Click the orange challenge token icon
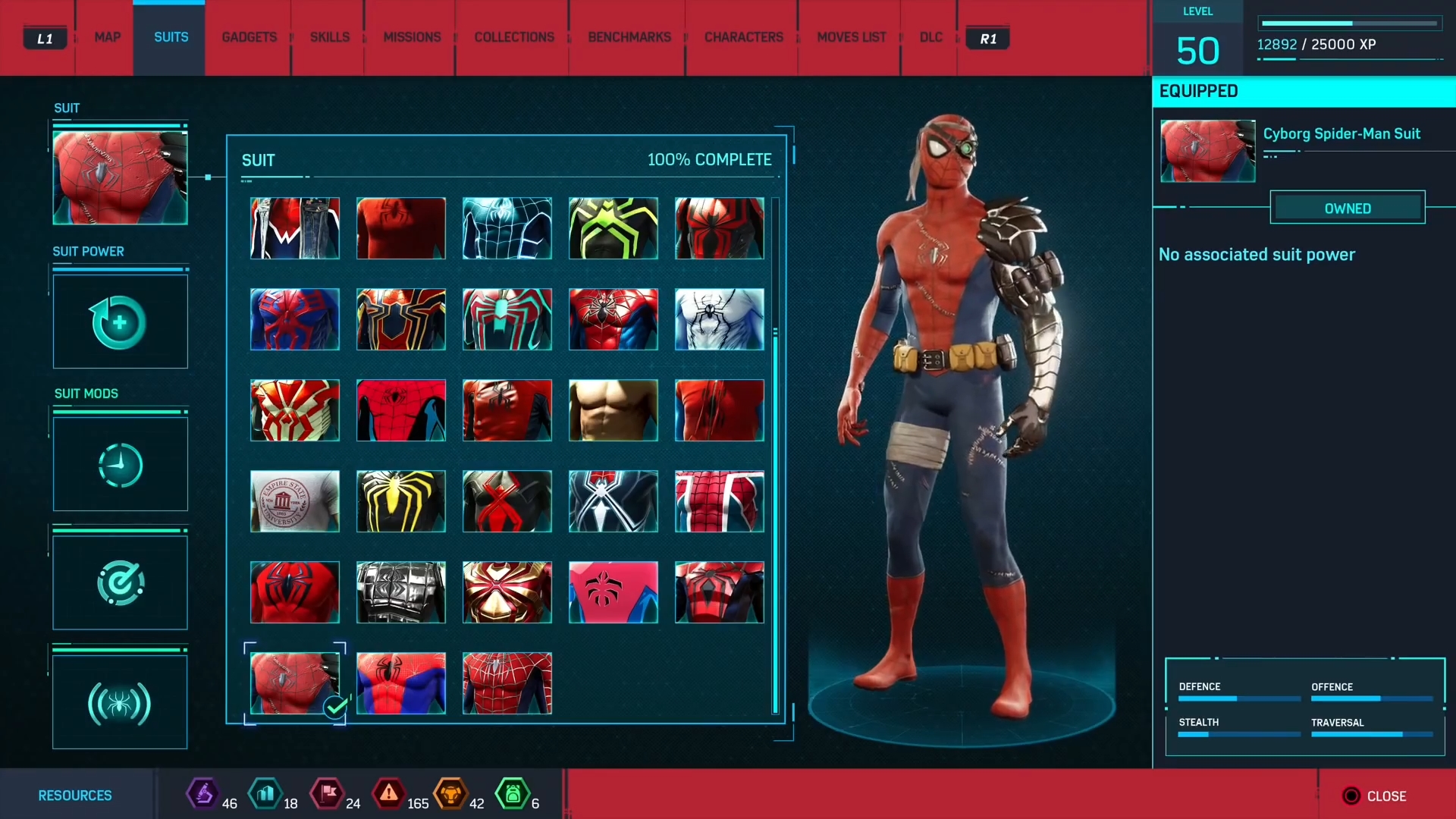Viewport: 1456px width, 819px height. [x=450, y=794]
